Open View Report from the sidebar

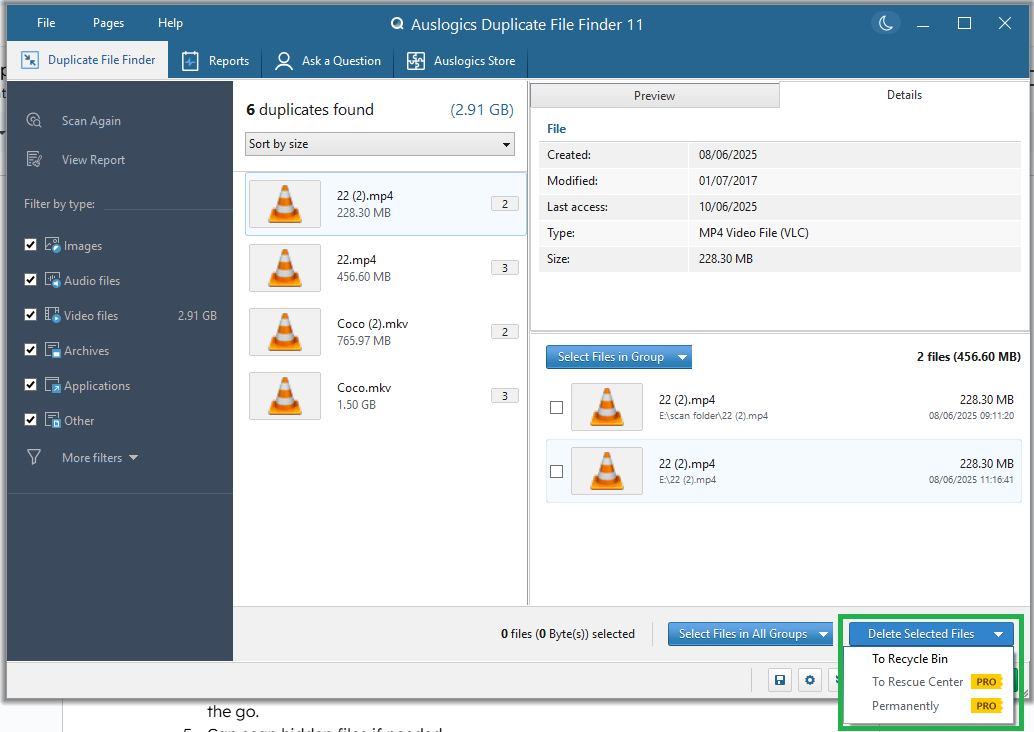(x=92, y=160)
